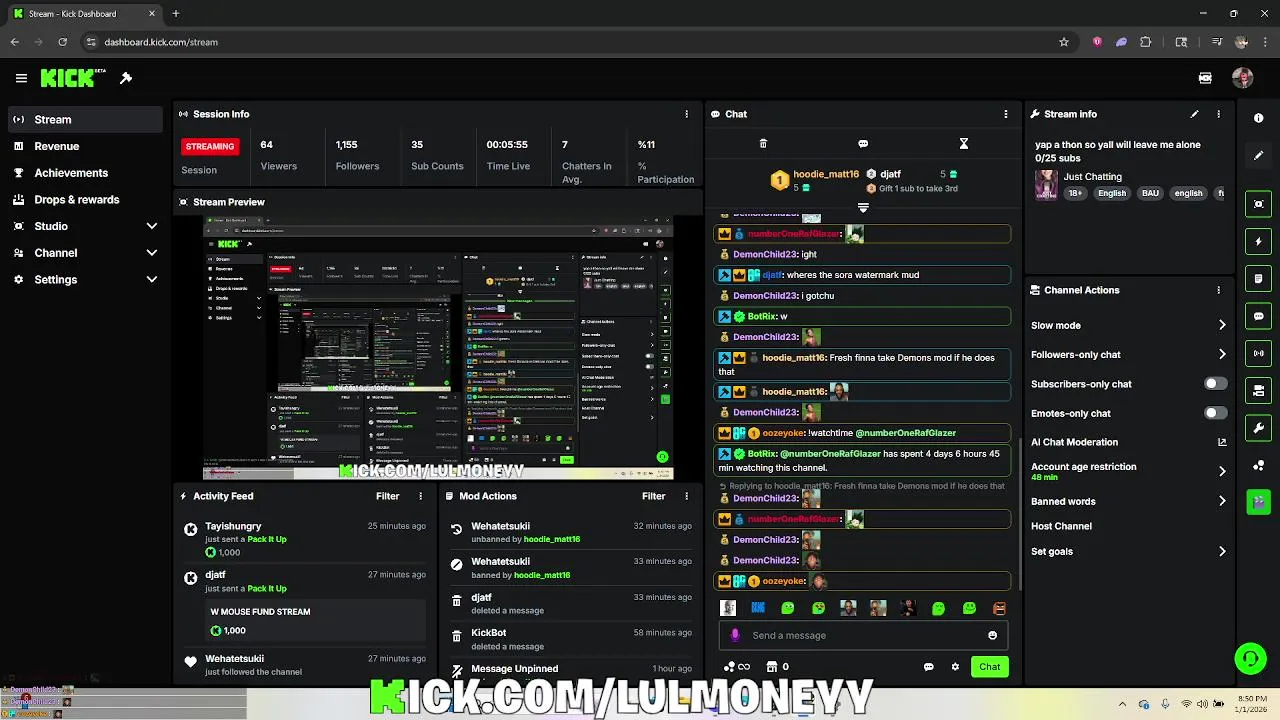Click the info icon in the right sidebar
Image resolution: width=1280 pixels, height=720 pixels.
coord(1259,118)
